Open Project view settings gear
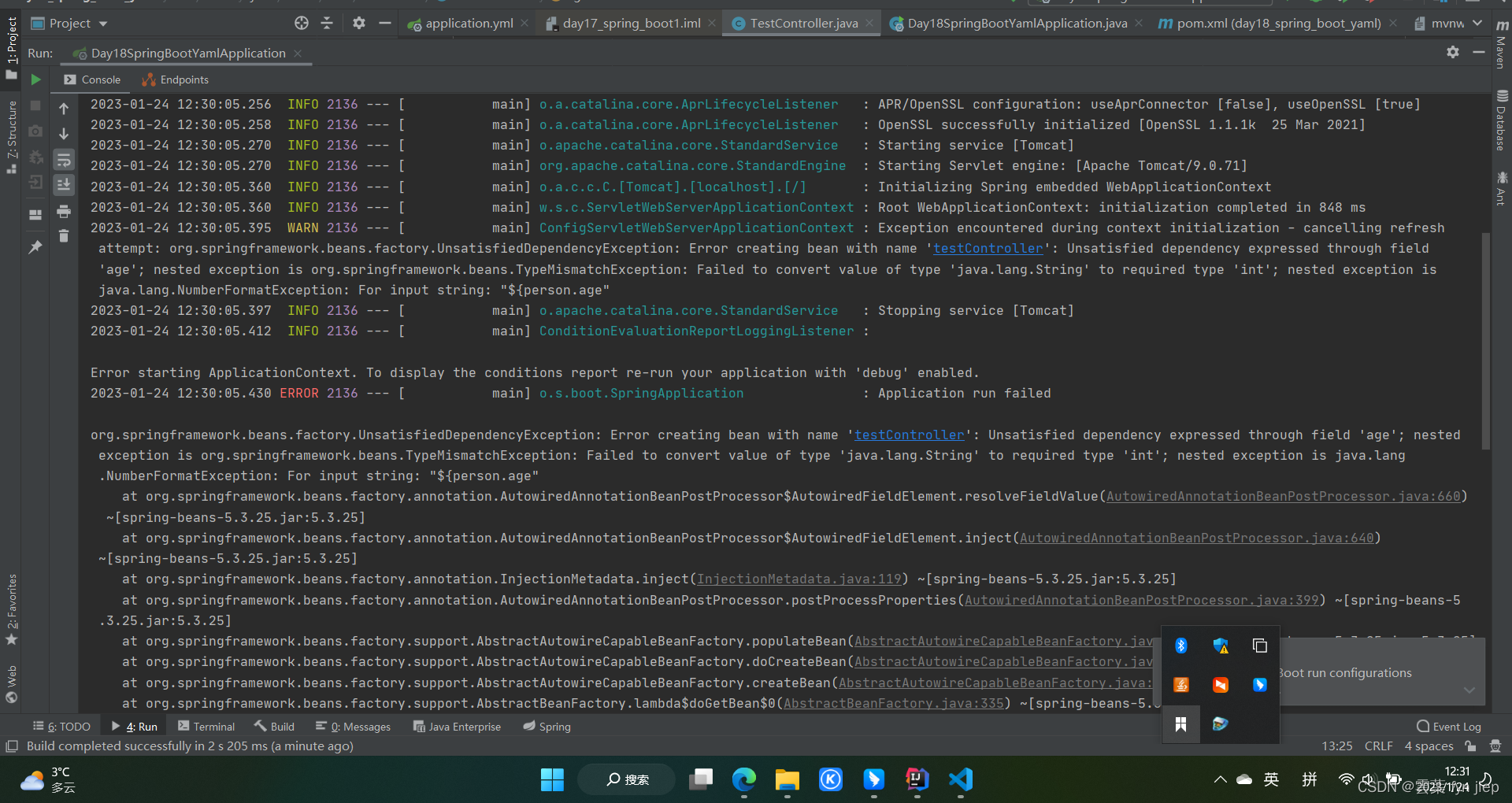This screenshot has height=803, width=1512. pyautogui.click(x=359, y=23)
